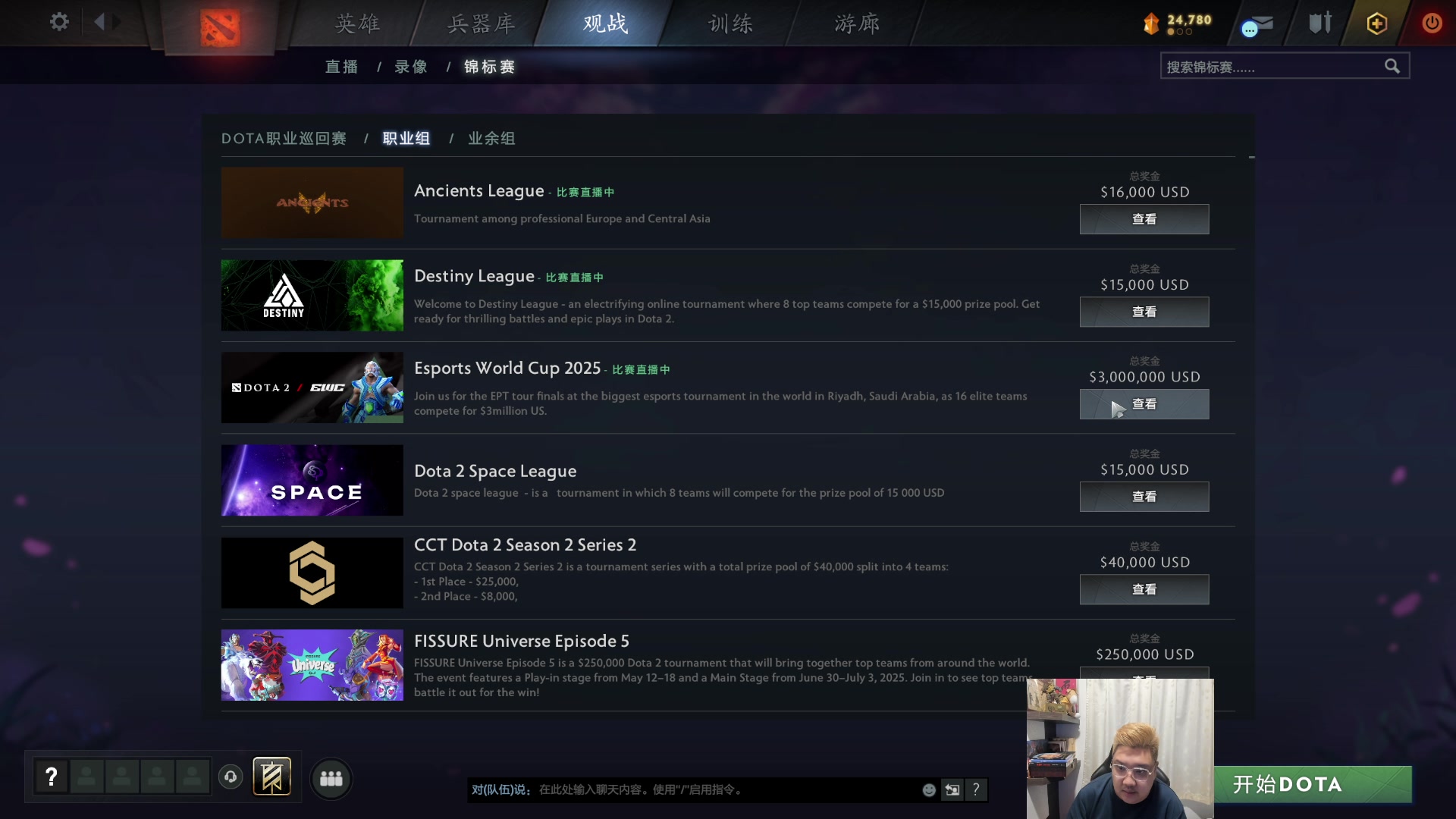Screen dimensions: 1456x819
Task: Open the help question mark icon bottom-left
Action: click(52, 777)
